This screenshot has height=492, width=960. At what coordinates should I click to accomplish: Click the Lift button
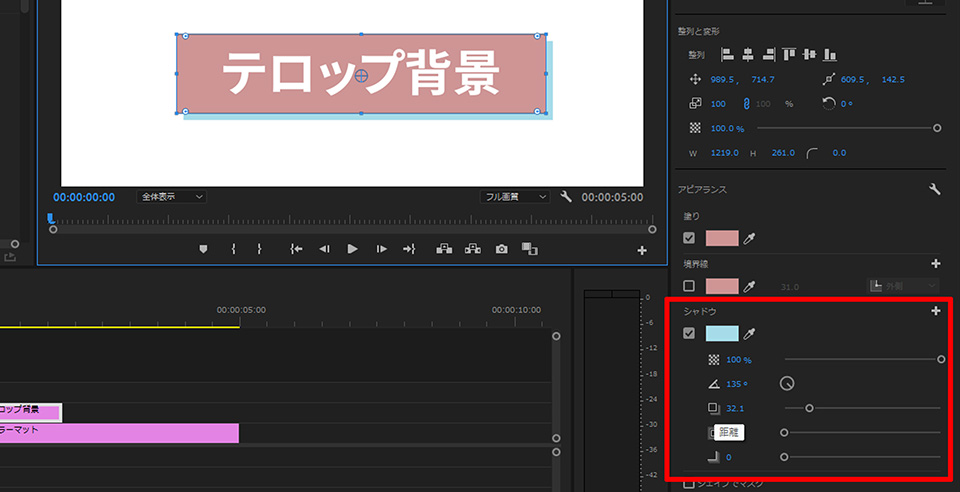point(444,249)
